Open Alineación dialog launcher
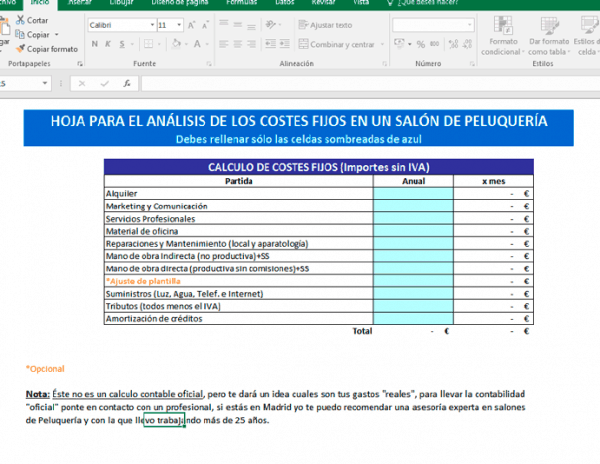Viewport: 600px width, 464px height. (384, 63)
